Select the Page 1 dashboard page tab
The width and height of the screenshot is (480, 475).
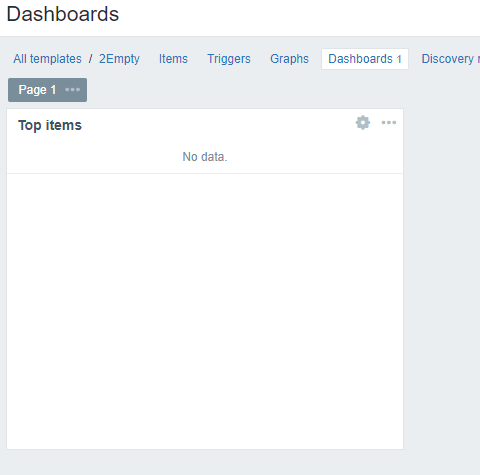[x=37, y=90]
